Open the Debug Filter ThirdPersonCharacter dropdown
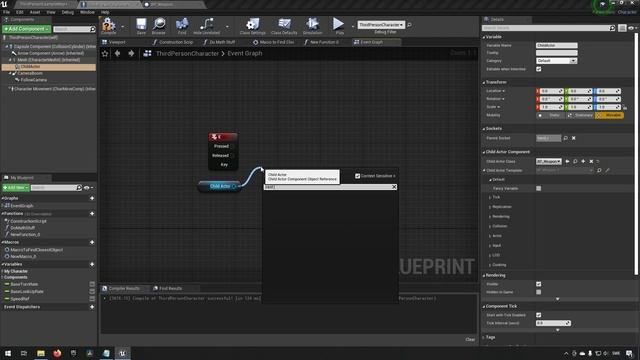The width and height of the screenshot is (640, 360). point(381,25)
